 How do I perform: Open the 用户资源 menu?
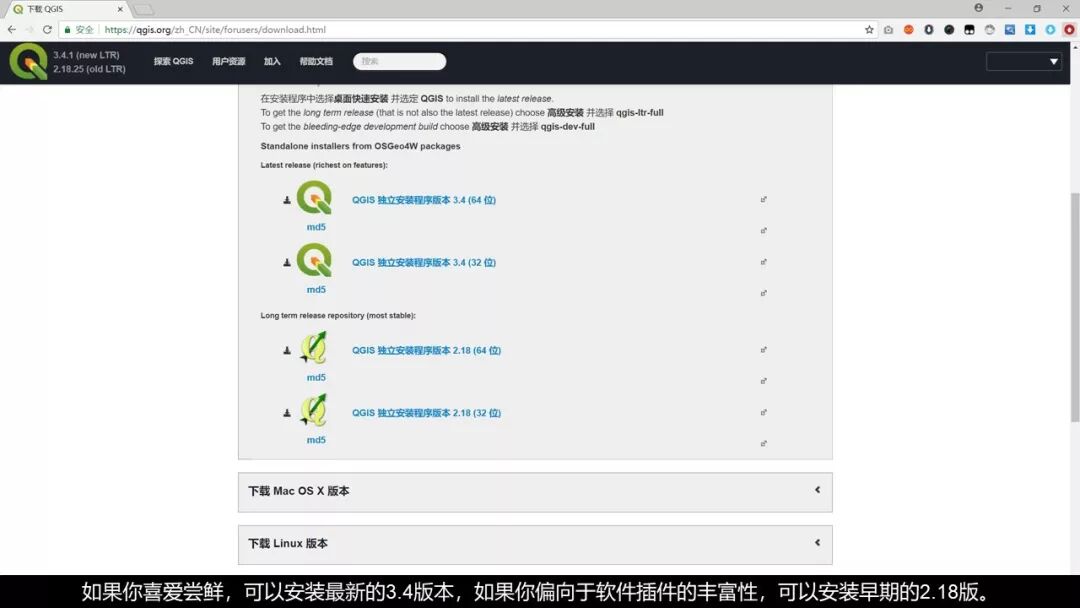pyautogui.click(x=229, y=61)
